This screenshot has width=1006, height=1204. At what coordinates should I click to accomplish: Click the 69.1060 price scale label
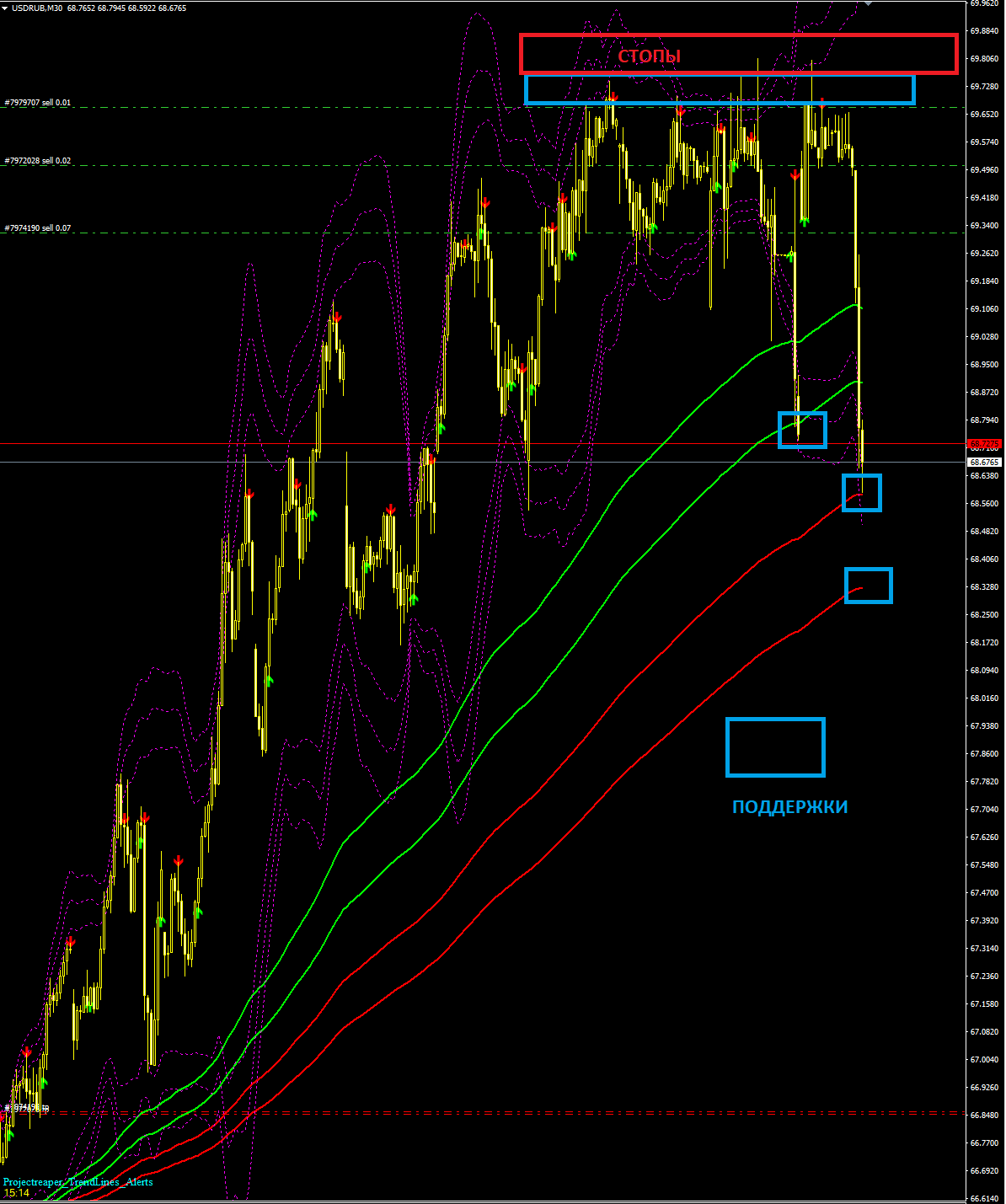click(x=985, y=309)
